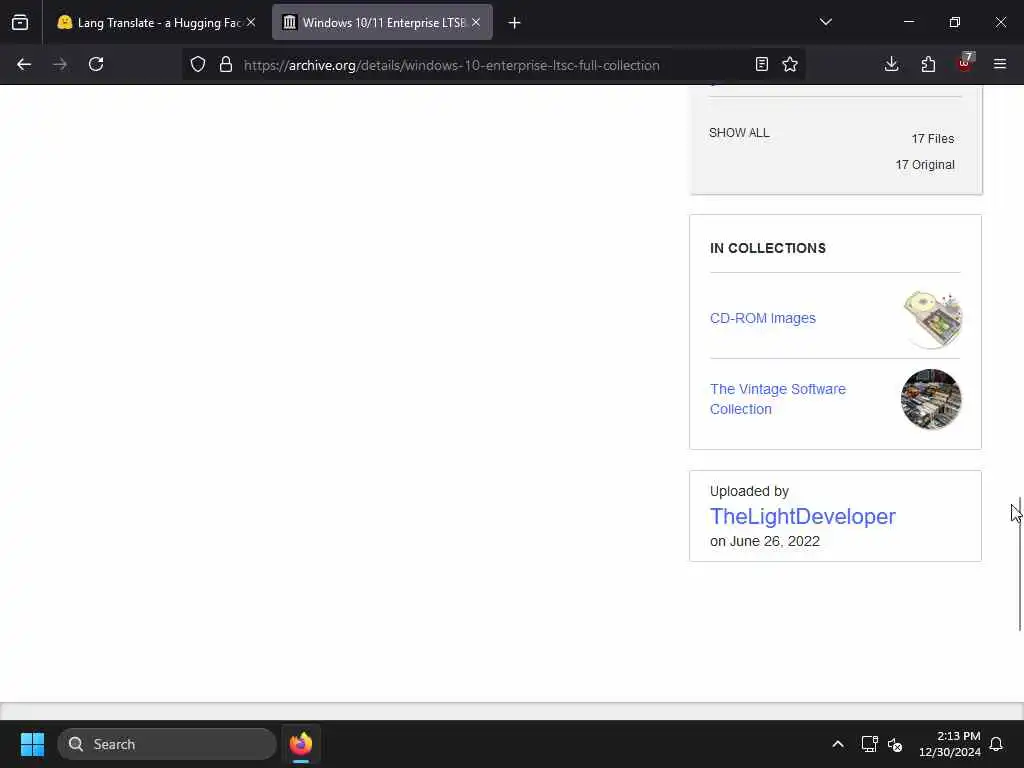Bookmark this page with star icon
This screenshot has height=768, width=1024.
pos(790,65)
